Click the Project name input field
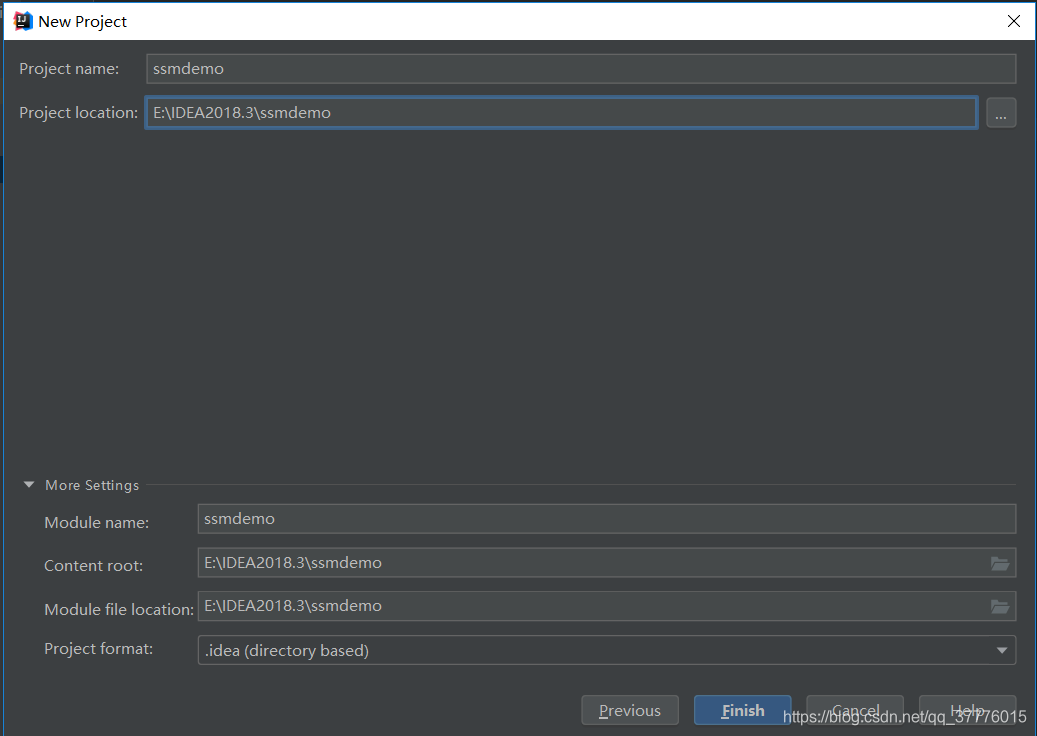Screen dimensions: 1037x736 coord(581,69)
